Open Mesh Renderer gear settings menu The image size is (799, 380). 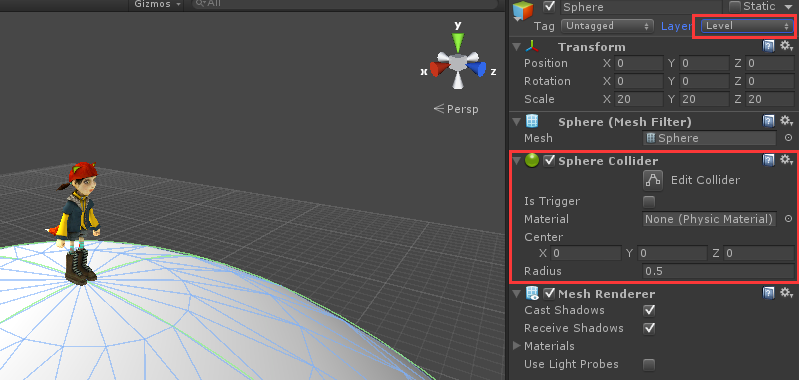point(786,293)
